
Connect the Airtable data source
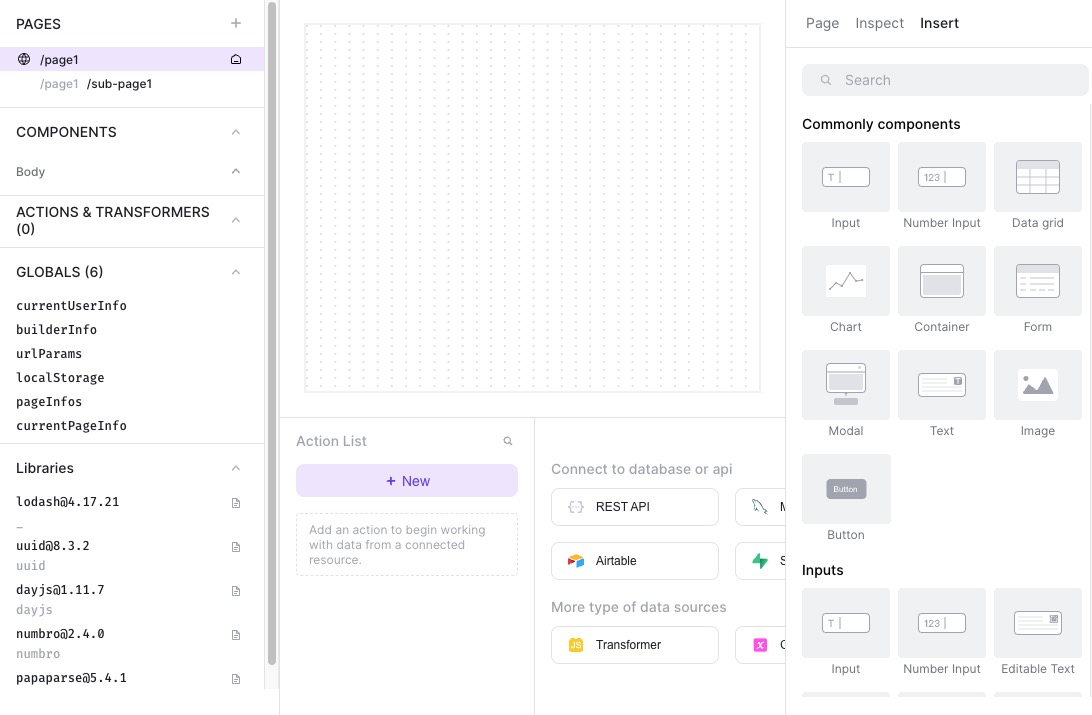[x=634, y=561]
